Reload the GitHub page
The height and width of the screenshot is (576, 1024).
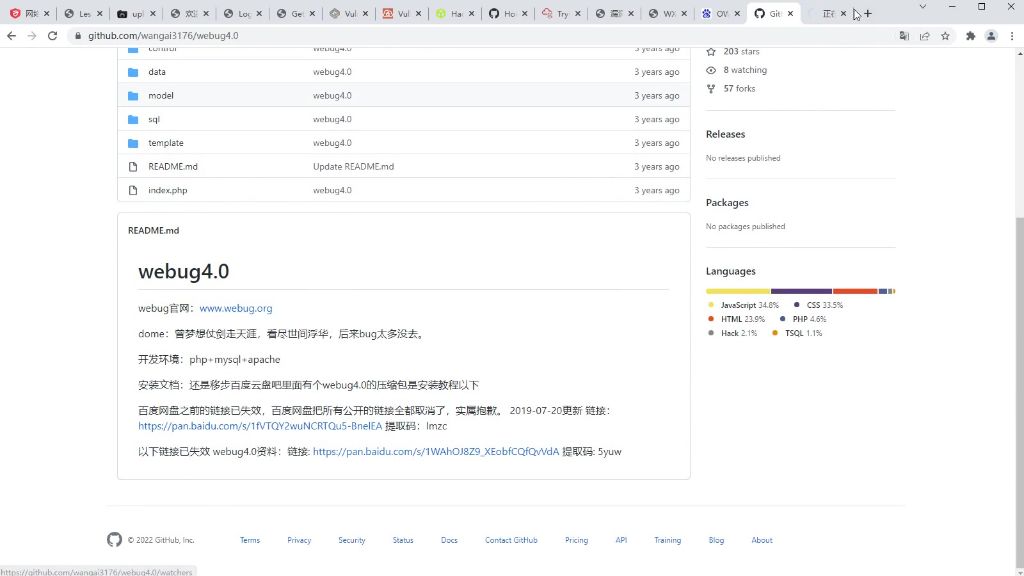pos(53,36)
